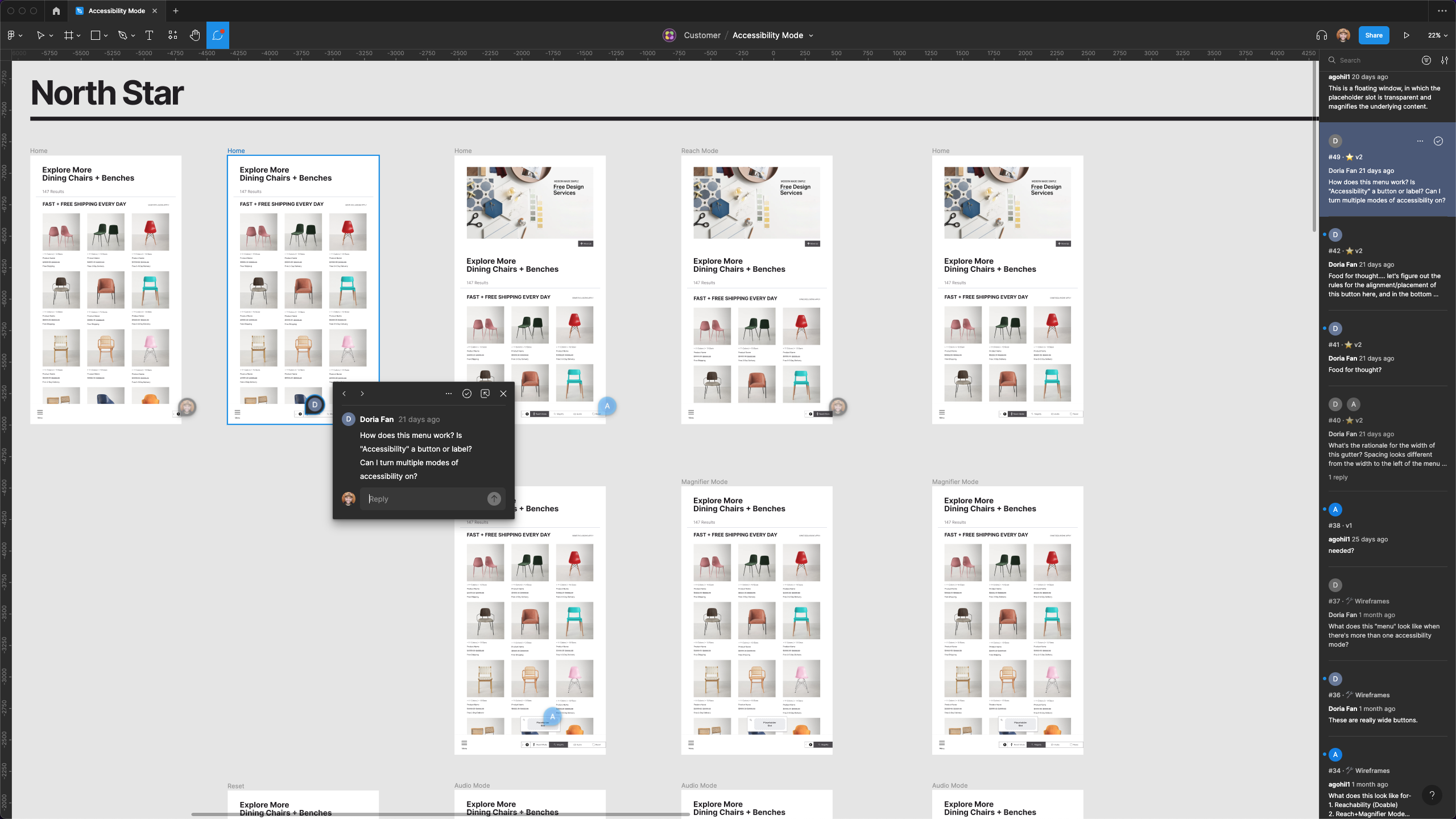Open a new tab with plus
Screen dimensions: 1456x819
tap(176, 11)
